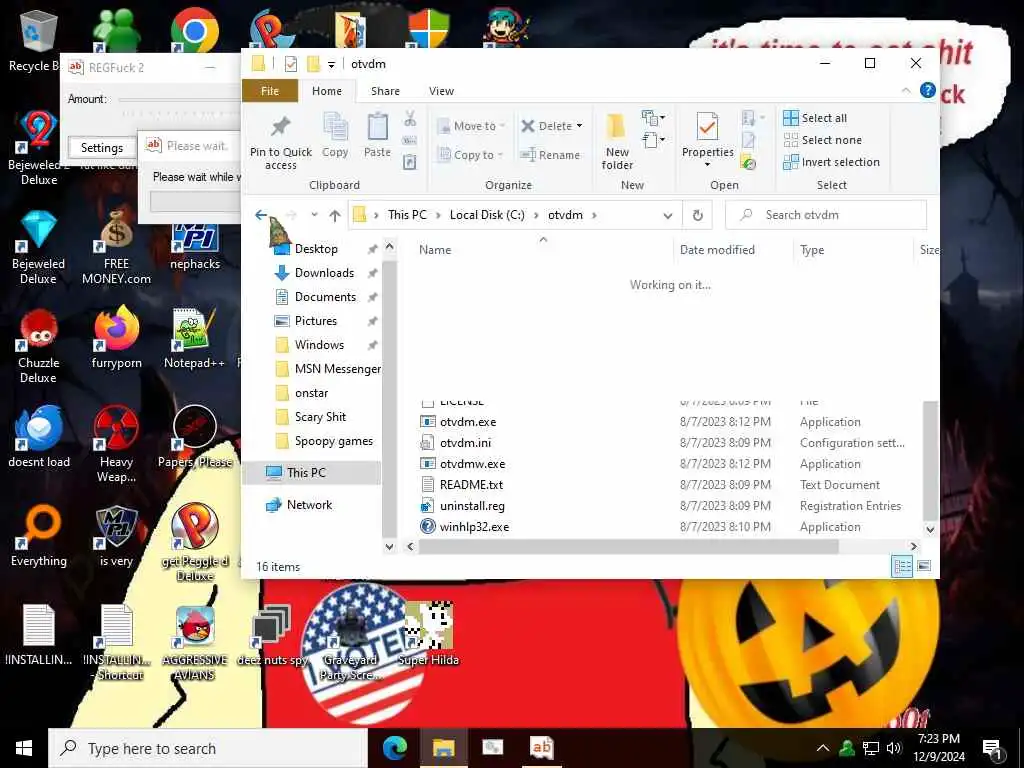The height and width of the screenshot is (768, 1024).
Task: Select Downloads in navigation pane
Action: 324,273
